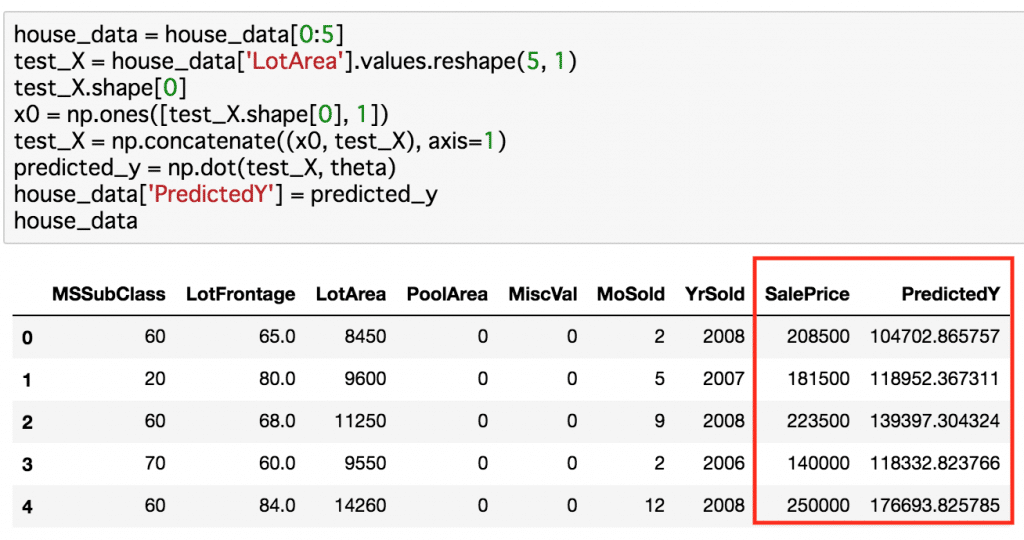Select the MiscVal column header

[543, 294]
